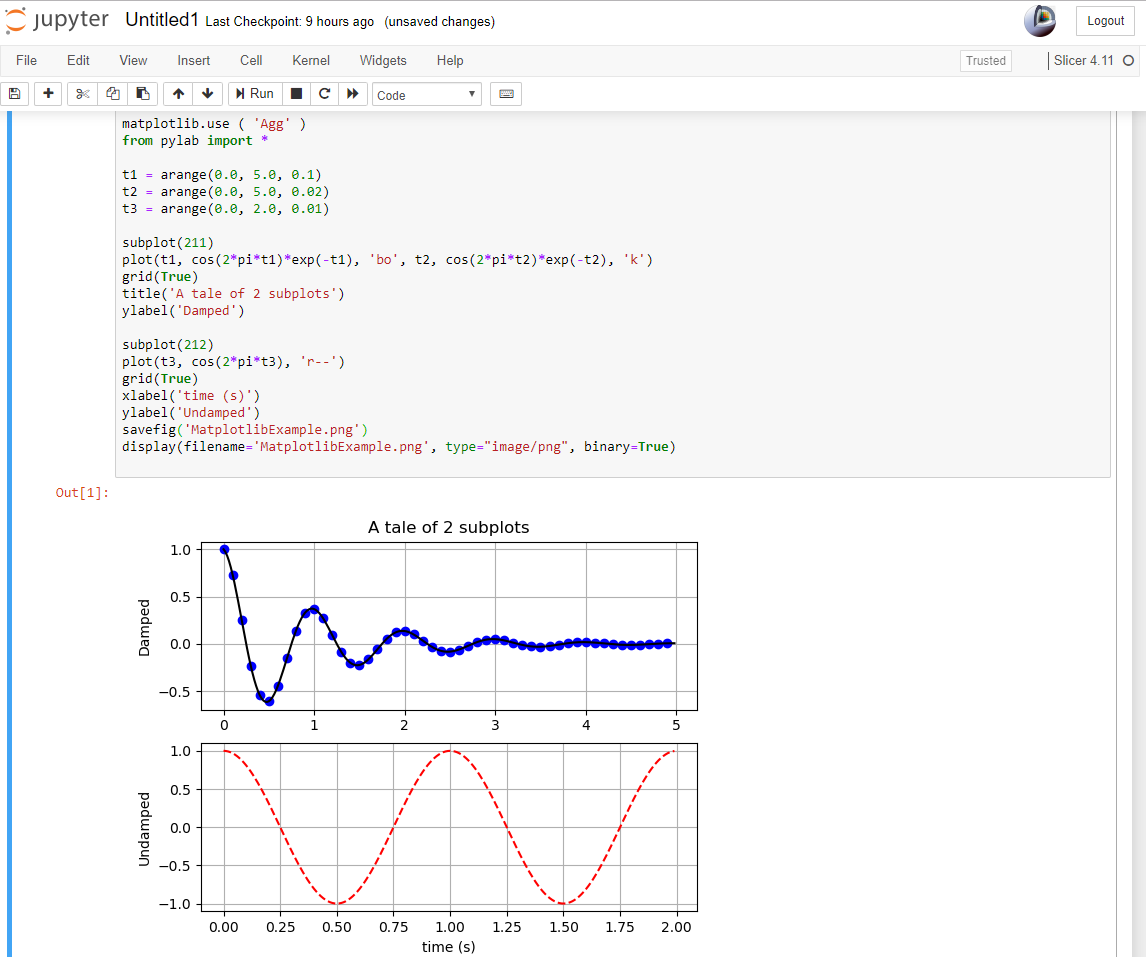Restart the kernel
The height and width of the screenshot is (957, 1146).
pyautogui.click(x=325, y=94)
